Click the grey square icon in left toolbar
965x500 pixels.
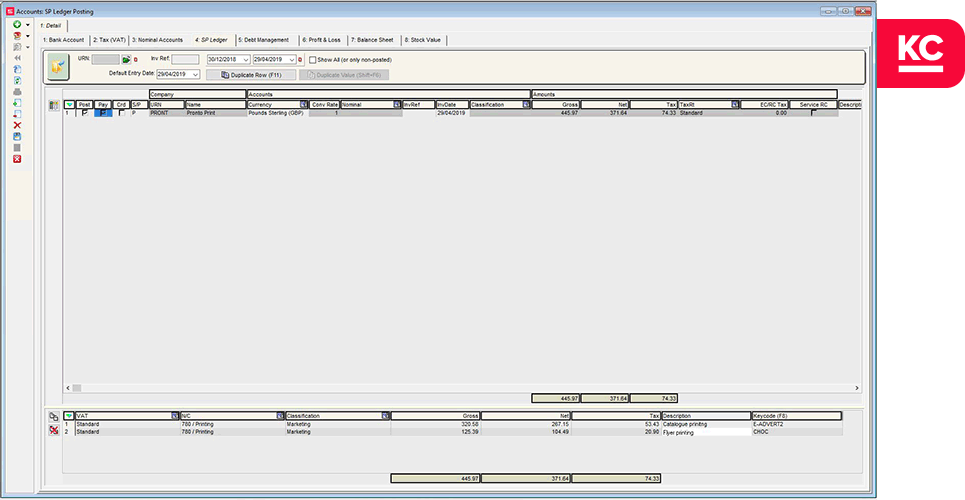(17, 148)
